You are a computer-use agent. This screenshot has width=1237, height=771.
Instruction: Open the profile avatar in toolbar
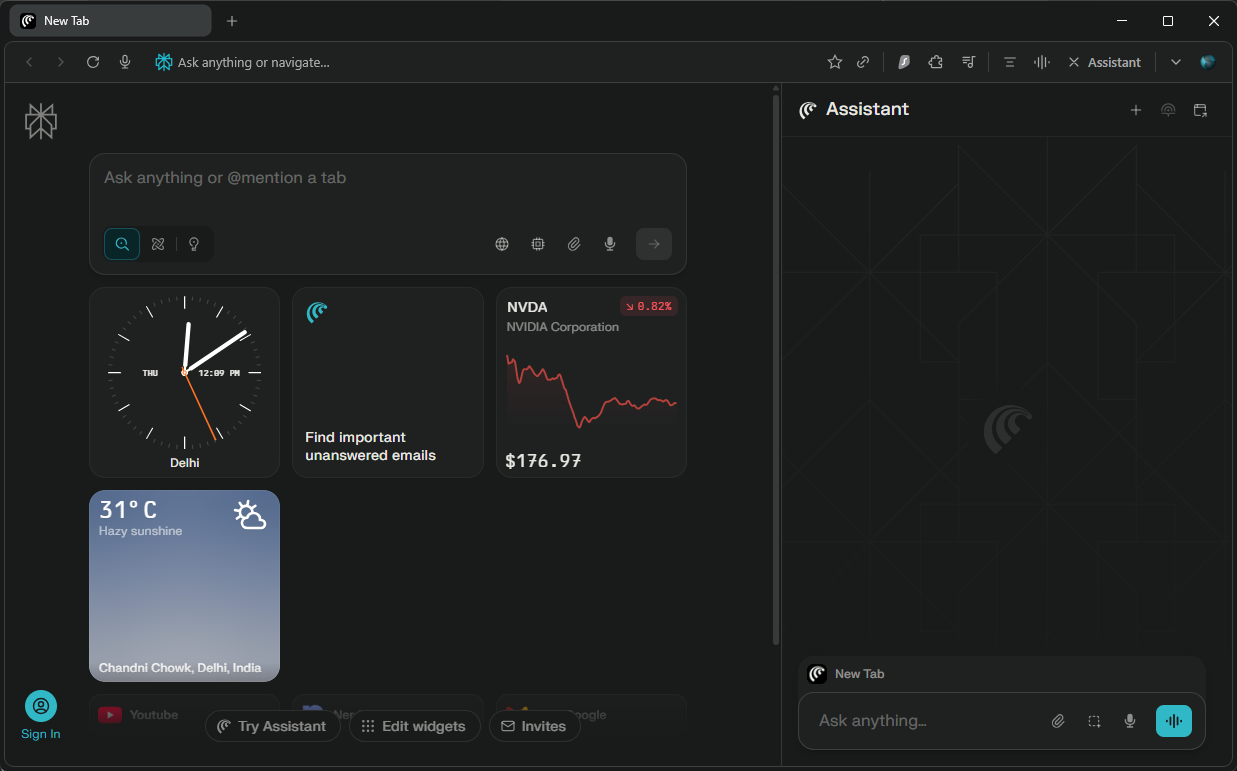click(1208, 62)
